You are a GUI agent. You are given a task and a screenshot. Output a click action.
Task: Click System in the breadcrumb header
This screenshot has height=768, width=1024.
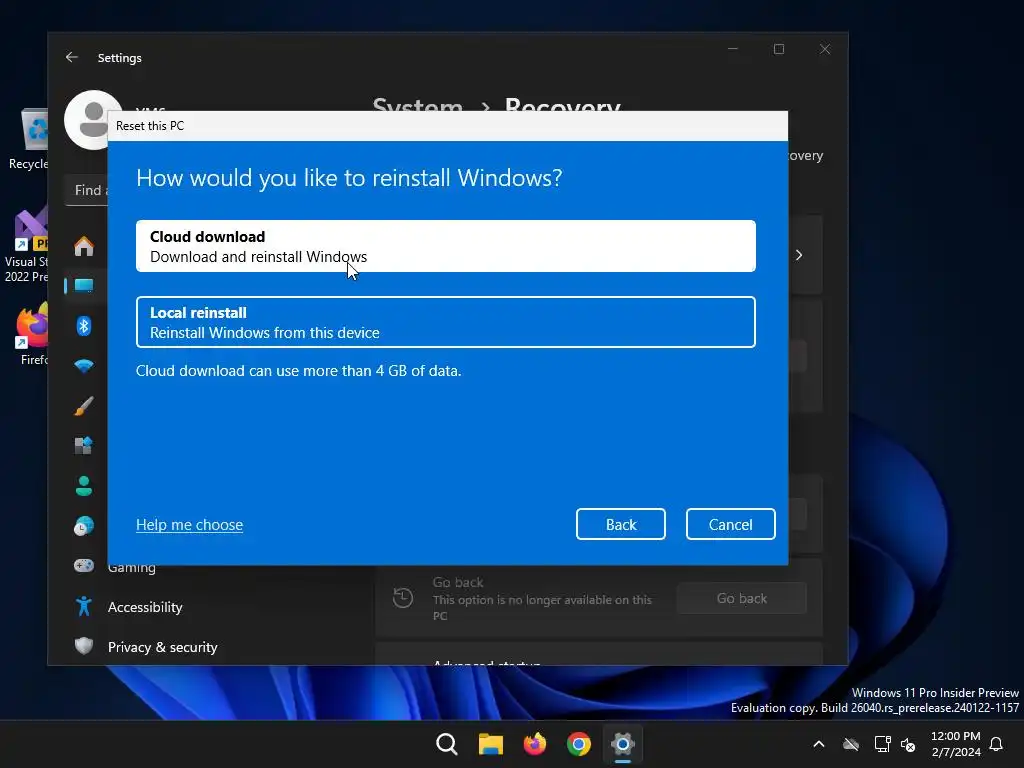point(417,106)
